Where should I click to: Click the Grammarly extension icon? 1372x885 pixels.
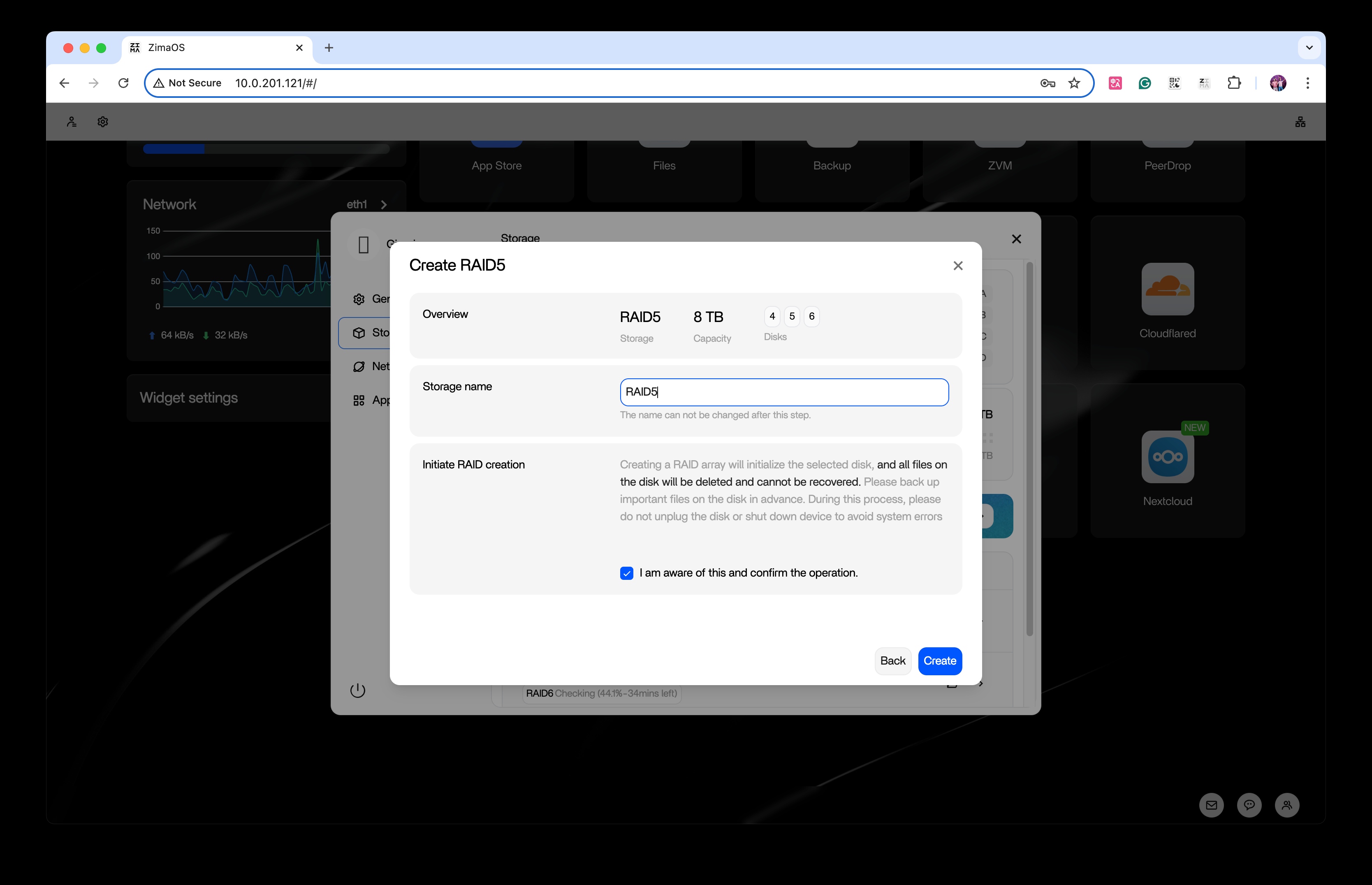(x=1145, y=83)
